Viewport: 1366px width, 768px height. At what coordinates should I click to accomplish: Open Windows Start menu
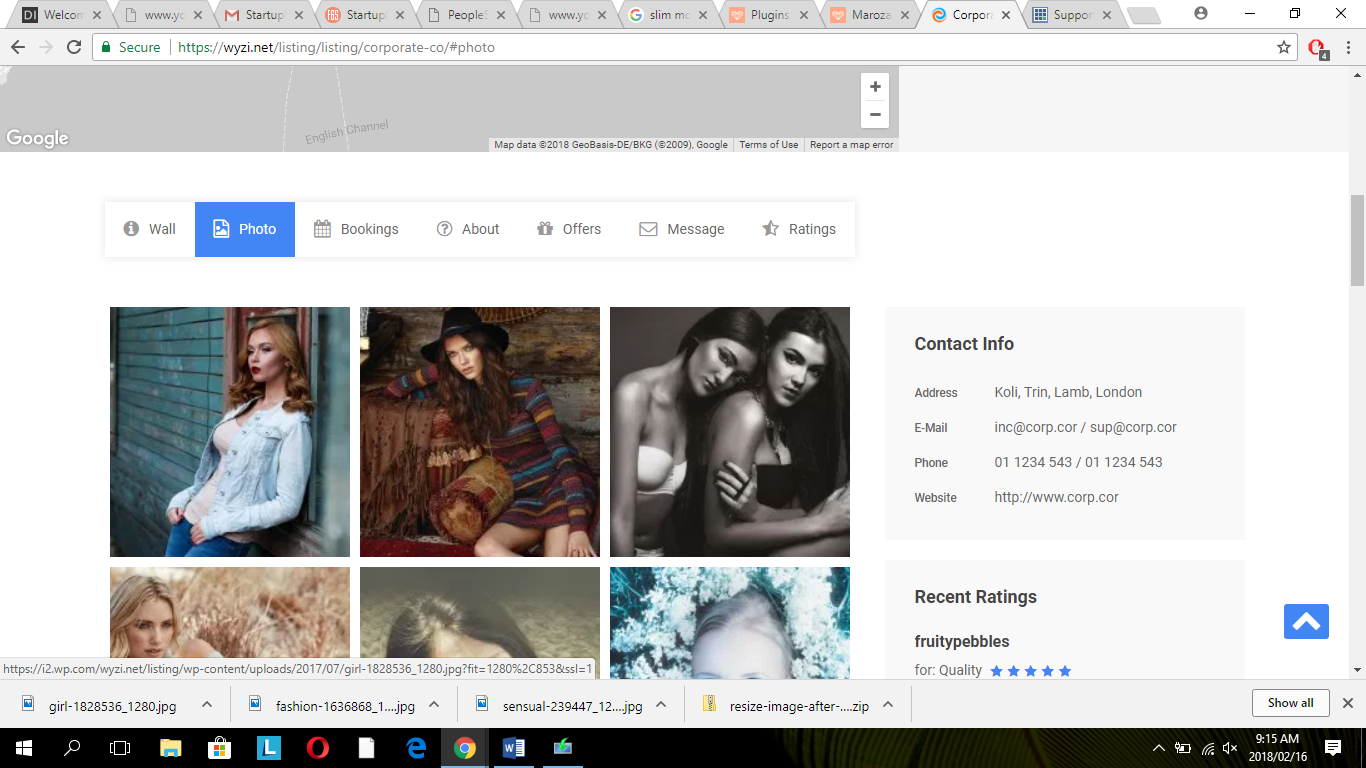coord(23,748)
